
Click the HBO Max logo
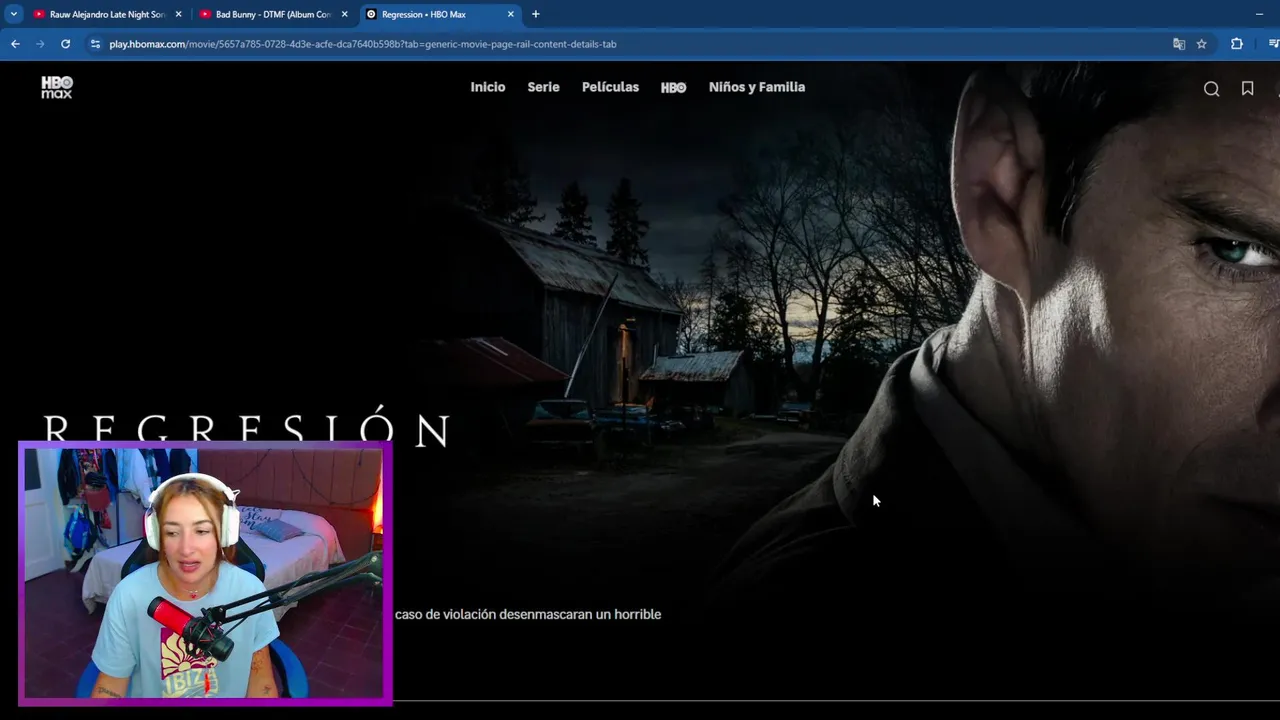[57, 87]
